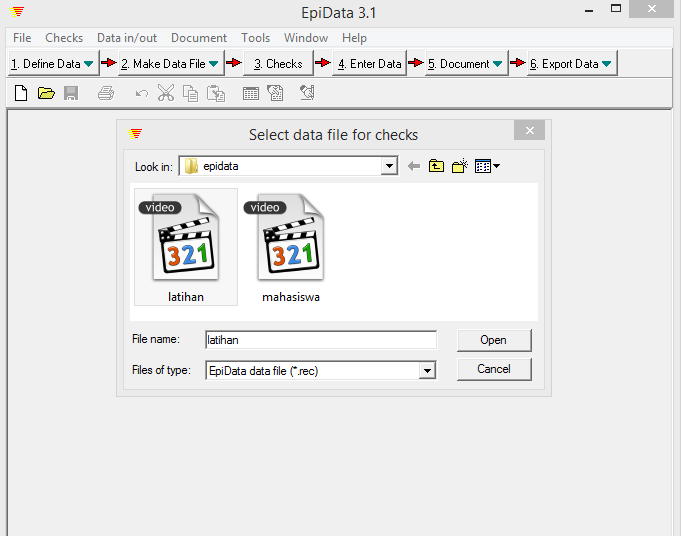Click the 3. Checks button
The height and width of the screenshot is (536, 681).
coord(278,64)
